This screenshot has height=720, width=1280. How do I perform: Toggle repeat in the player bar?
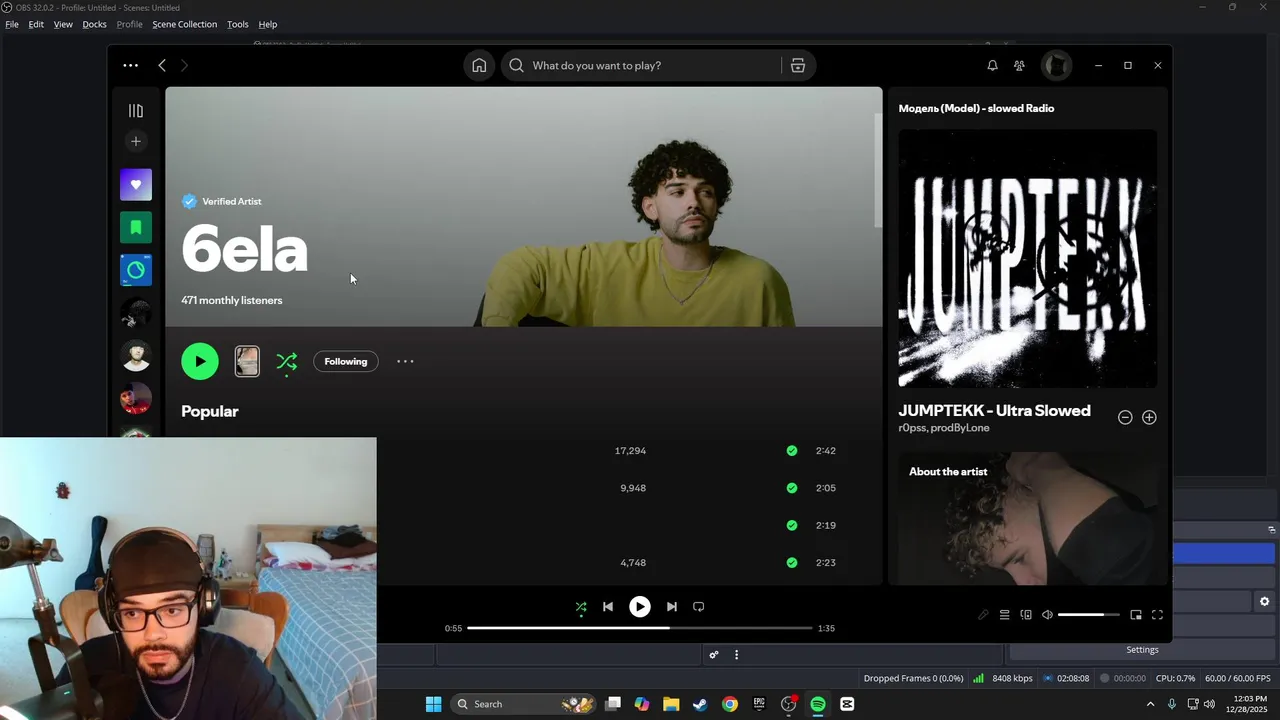(x=699, y=607)
